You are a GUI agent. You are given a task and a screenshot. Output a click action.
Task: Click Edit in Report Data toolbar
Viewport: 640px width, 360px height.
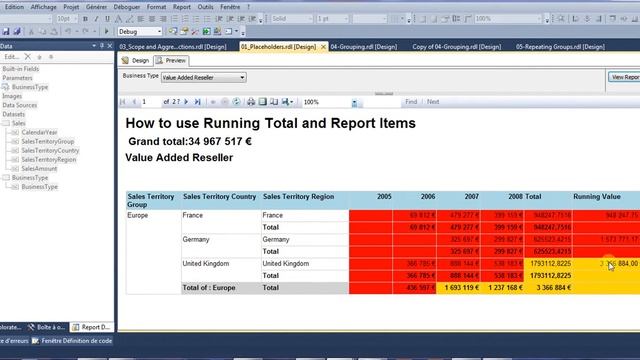11,57
